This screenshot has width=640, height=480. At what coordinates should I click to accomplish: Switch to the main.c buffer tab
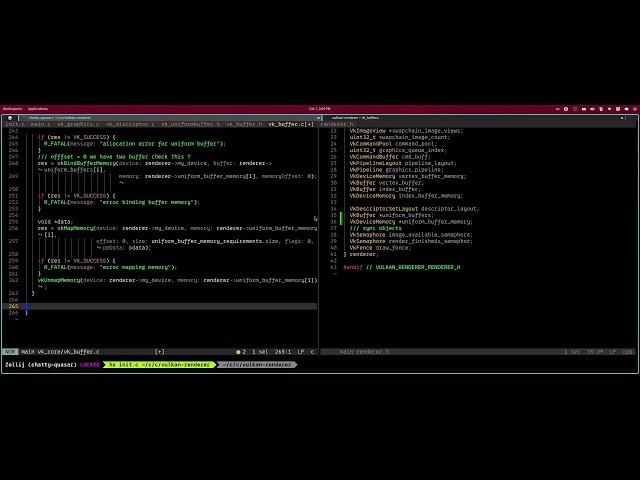[x=40, y=124]
